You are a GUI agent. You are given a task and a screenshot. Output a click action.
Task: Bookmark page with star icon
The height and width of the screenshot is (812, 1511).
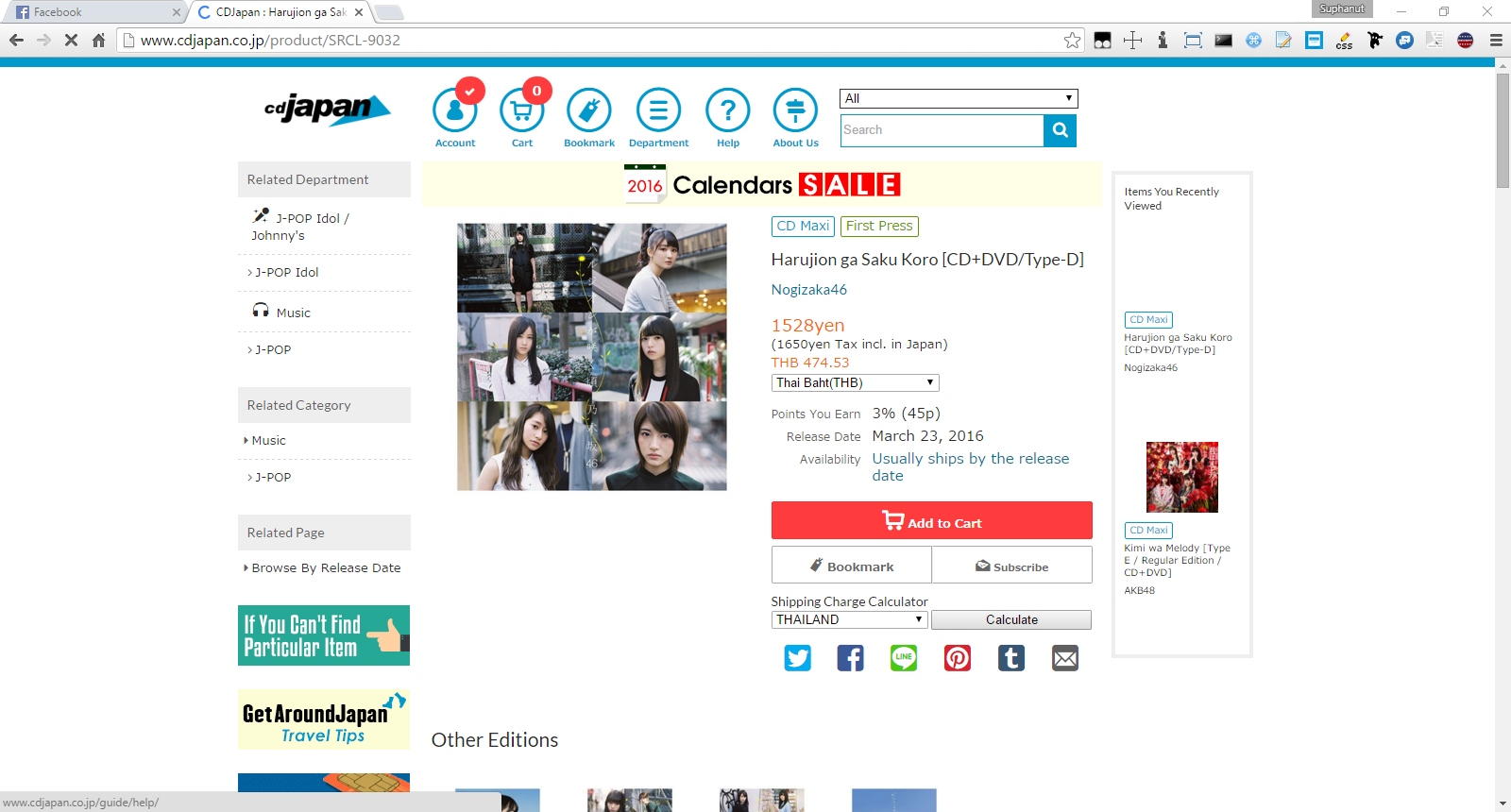[1072, 40]
